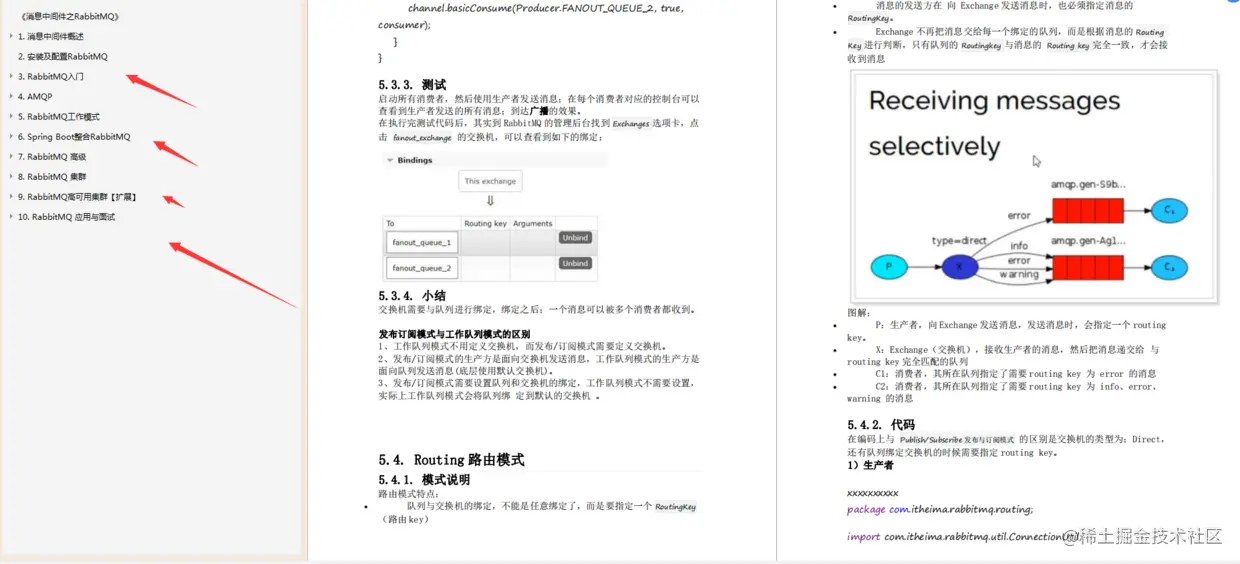The height and width of the screenshot is (564, 1240).
Task: Expand the '7. RabbitMQ 高级' bookmark arrow
Action: (x=11, y=157)
